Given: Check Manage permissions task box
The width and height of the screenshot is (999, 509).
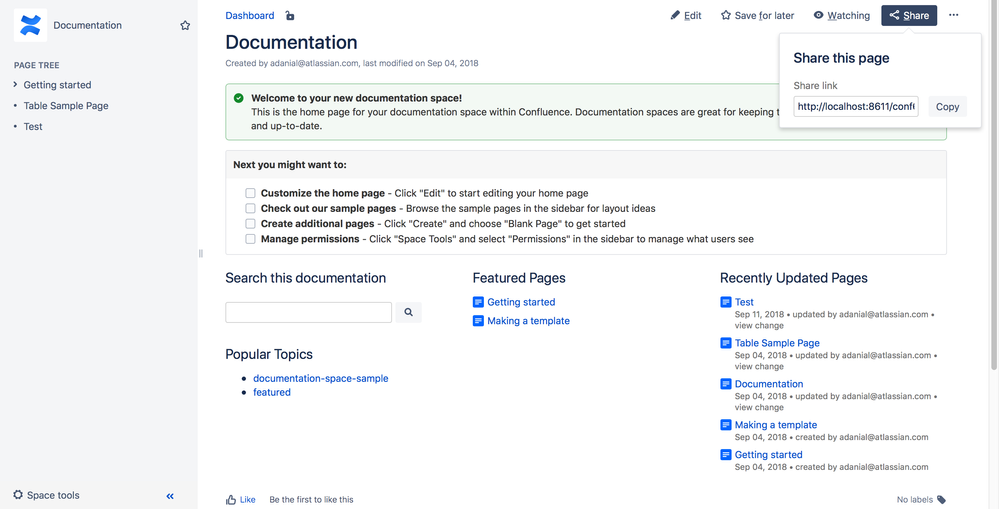Looking at the screenshot, I should (250, 239).
